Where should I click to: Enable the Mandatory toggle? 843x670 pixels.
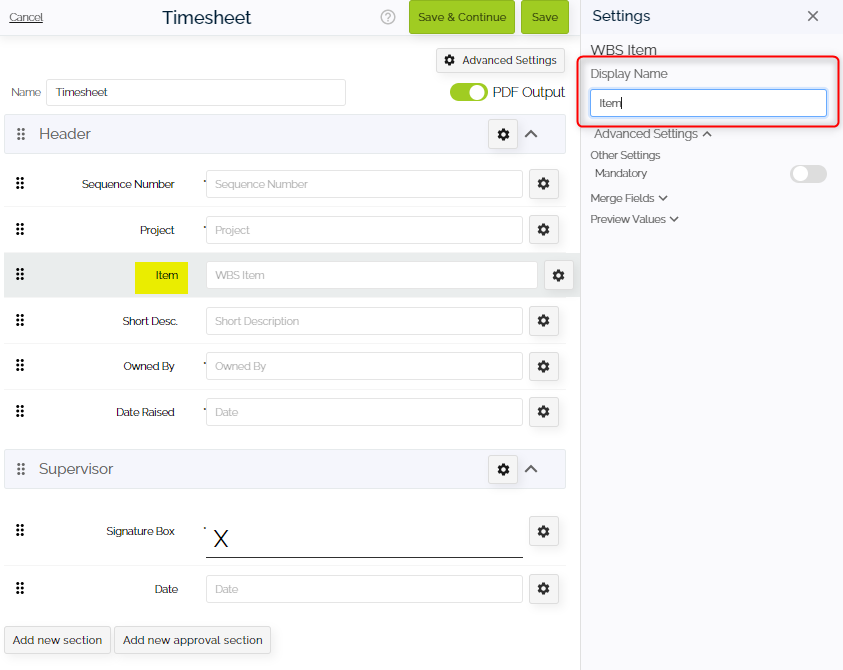pyautogui.click(x=808, y=174)
